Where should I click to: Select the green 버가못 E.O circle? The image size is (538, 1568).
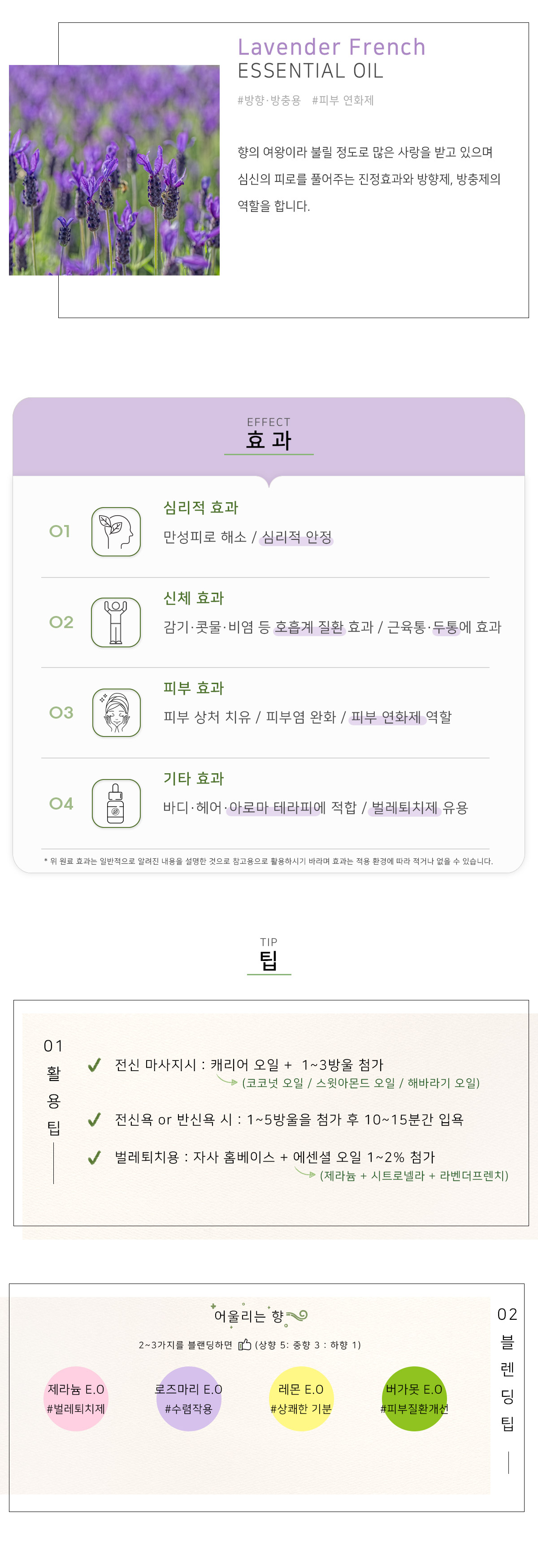click(x=414, y=1398)
